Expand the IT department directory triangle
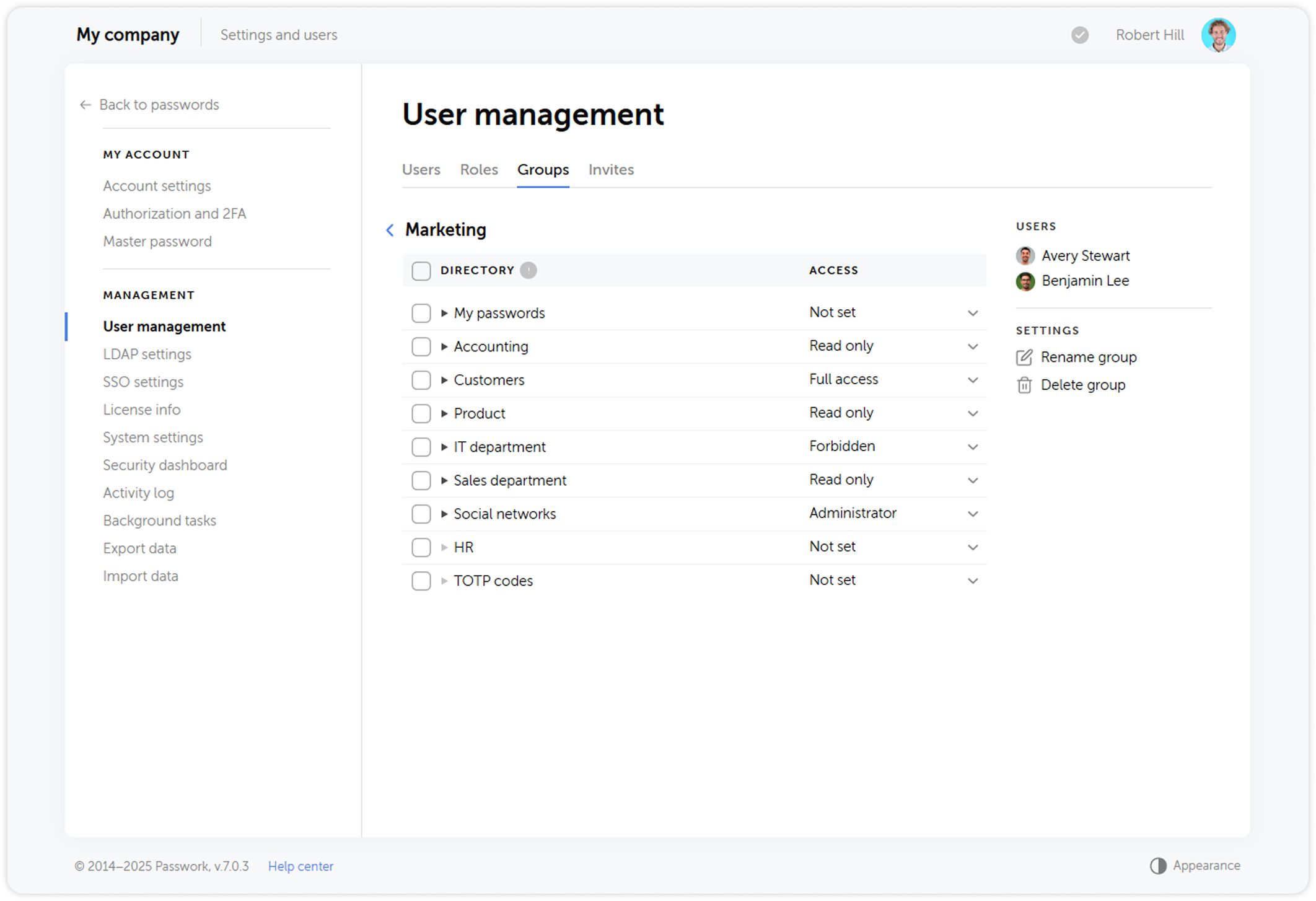The height and width of the screenshot is (901, 1316). tap(444, 447)
